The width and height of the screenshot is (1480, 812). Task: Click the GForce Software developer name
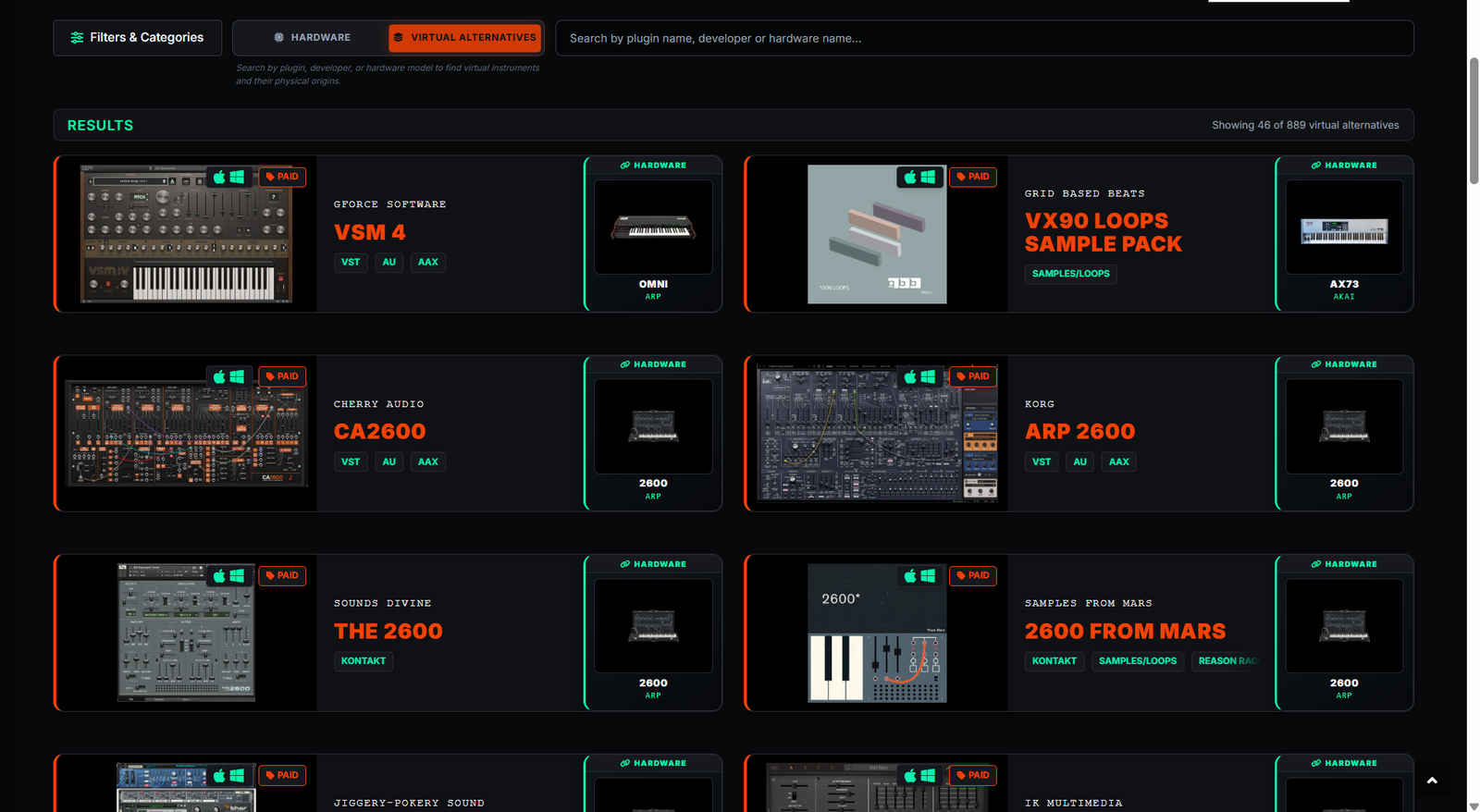(x=390, y=204)
